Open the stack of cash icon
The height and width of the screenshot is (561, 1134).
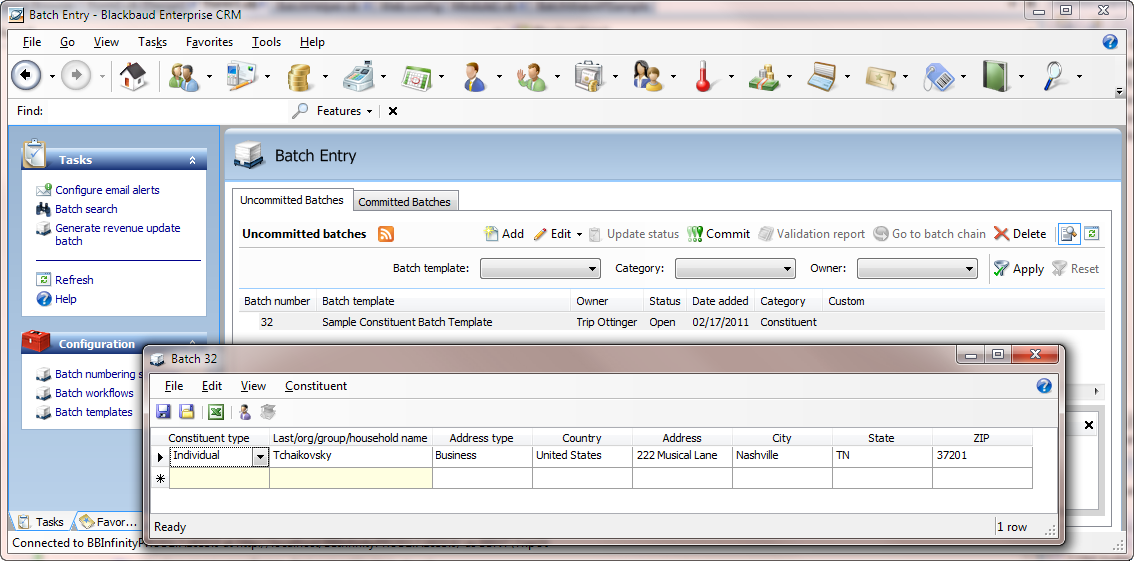pos(764,75)
